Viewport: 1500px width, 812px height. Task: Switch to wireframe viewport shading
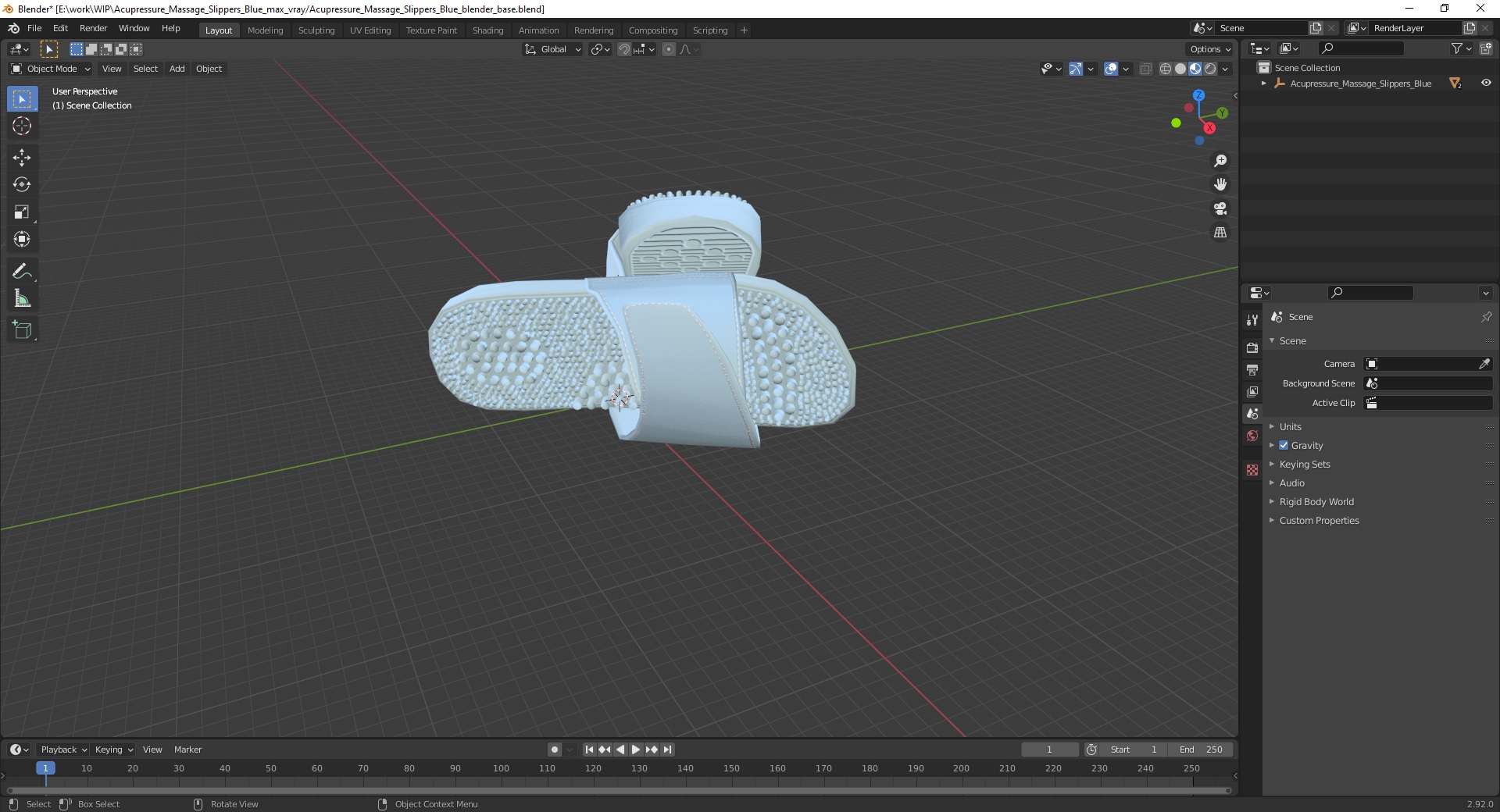click(1165, 69)
